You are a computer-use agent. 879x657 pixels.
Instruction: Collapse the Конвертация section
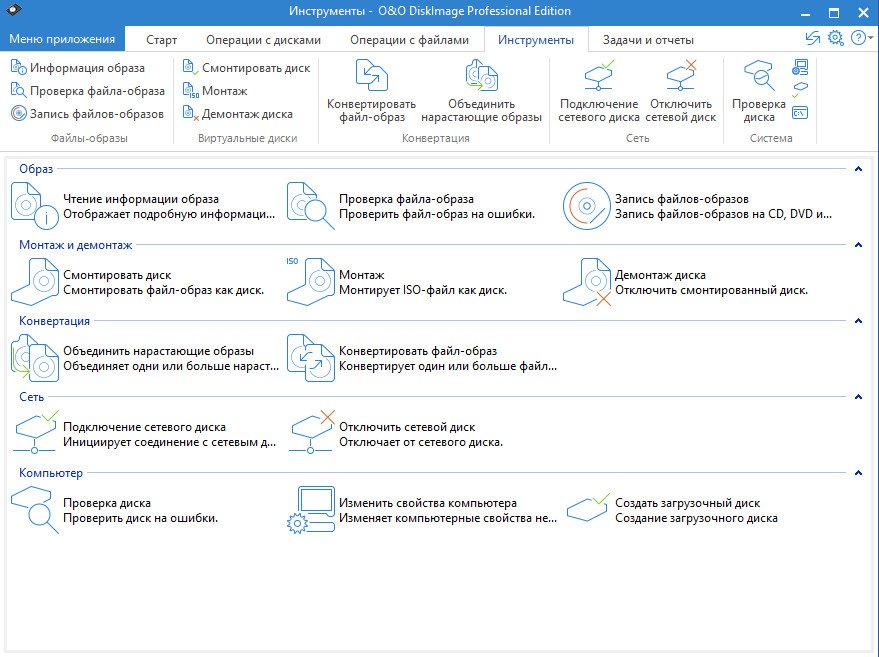coord(857,321)
